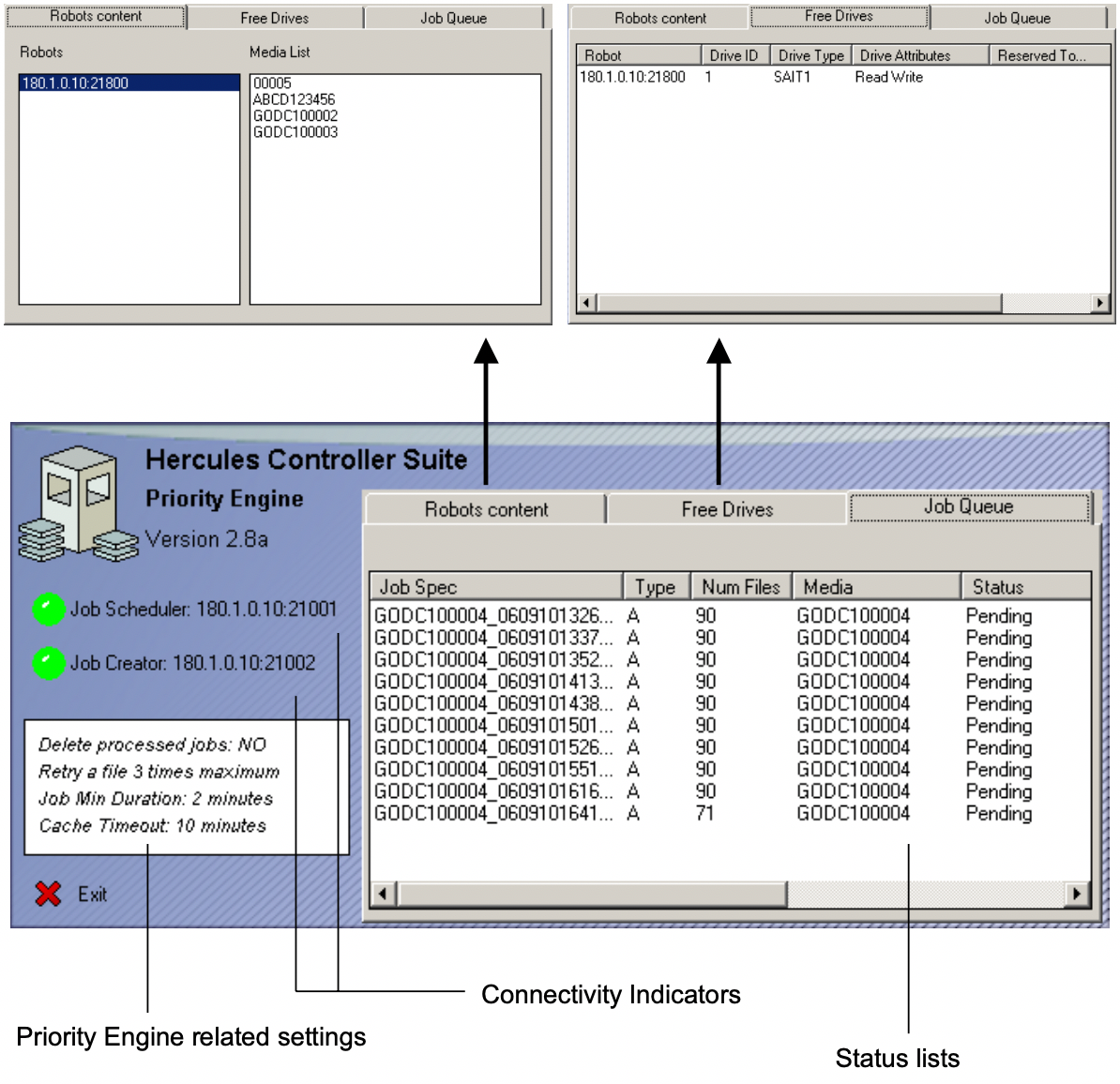Click Cache Timeout: 10 minutes setting

[x=152, y=825]
